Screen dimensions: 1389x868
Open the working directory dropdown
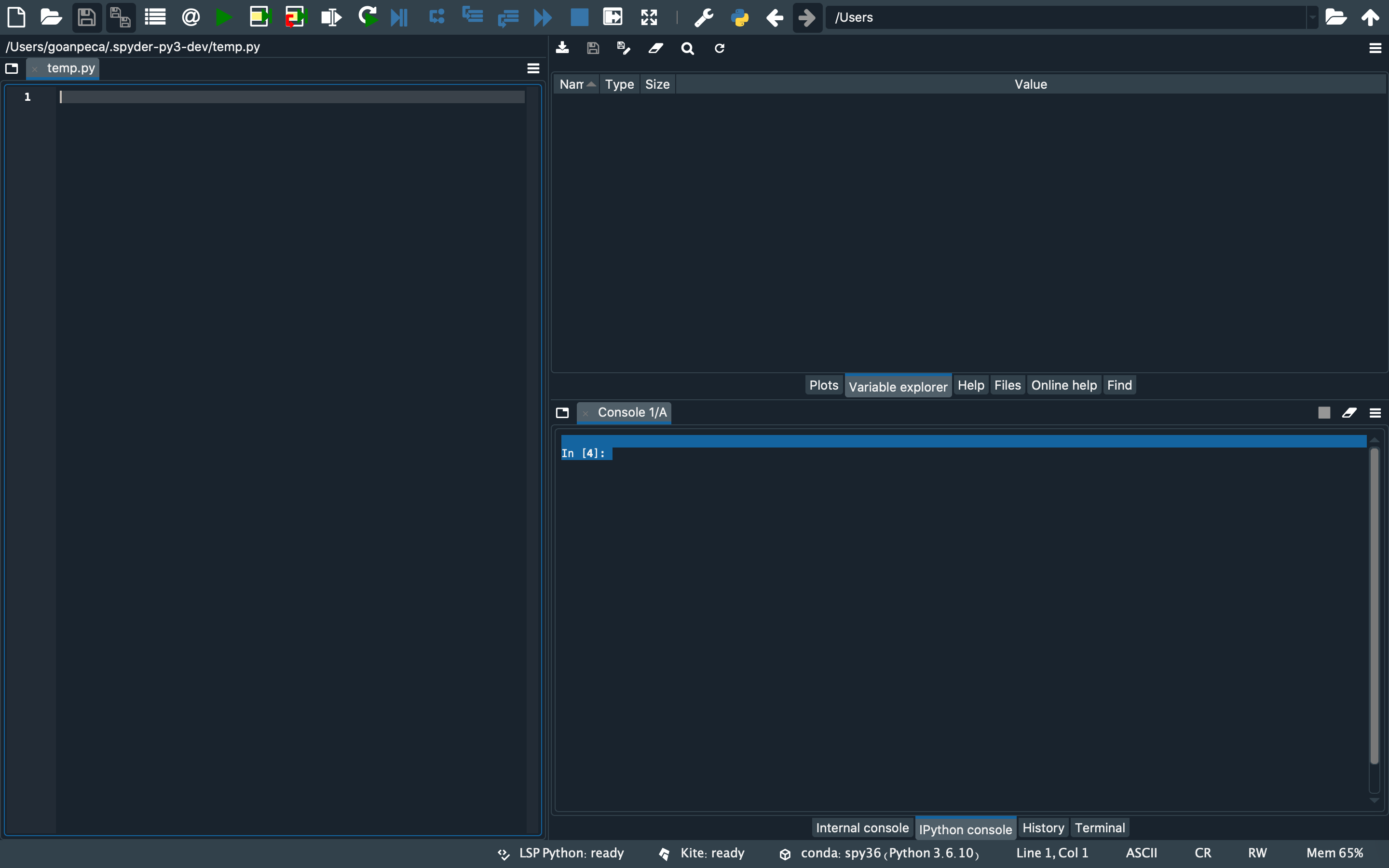(x=1312, y=17)
